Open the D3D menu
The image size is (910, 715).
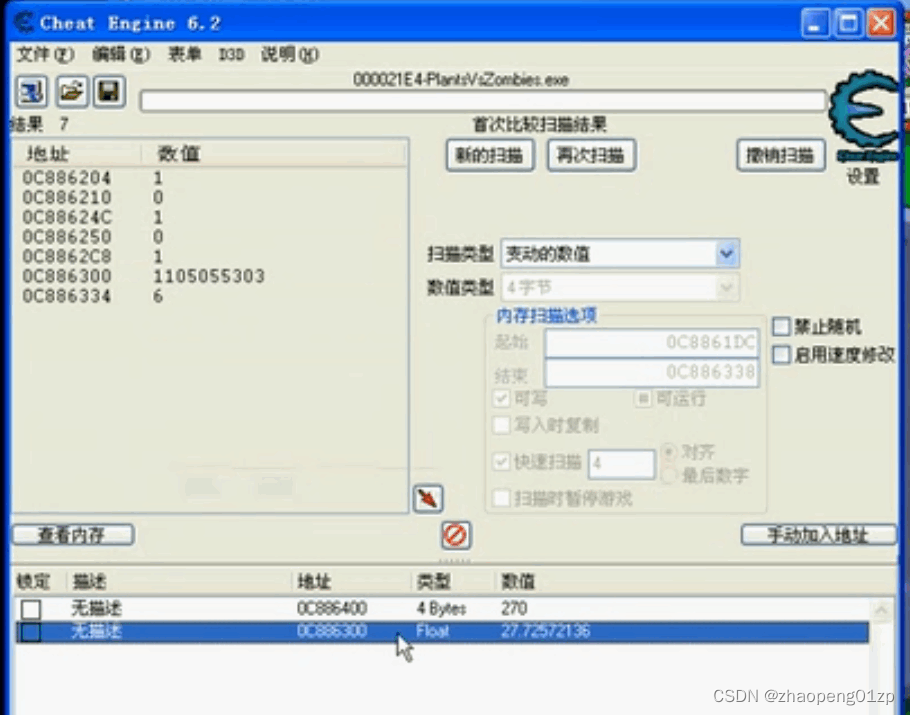230,55
